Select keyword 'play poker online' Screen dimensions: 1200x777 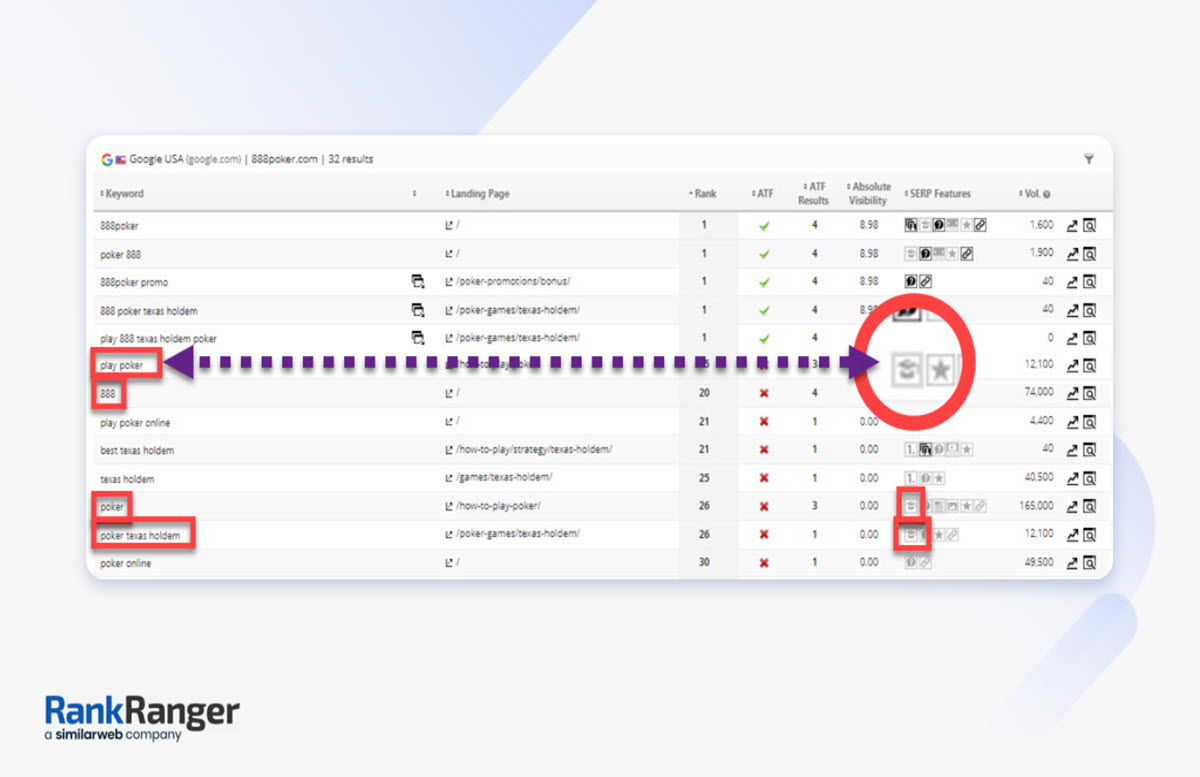click(x=135, y=422)
